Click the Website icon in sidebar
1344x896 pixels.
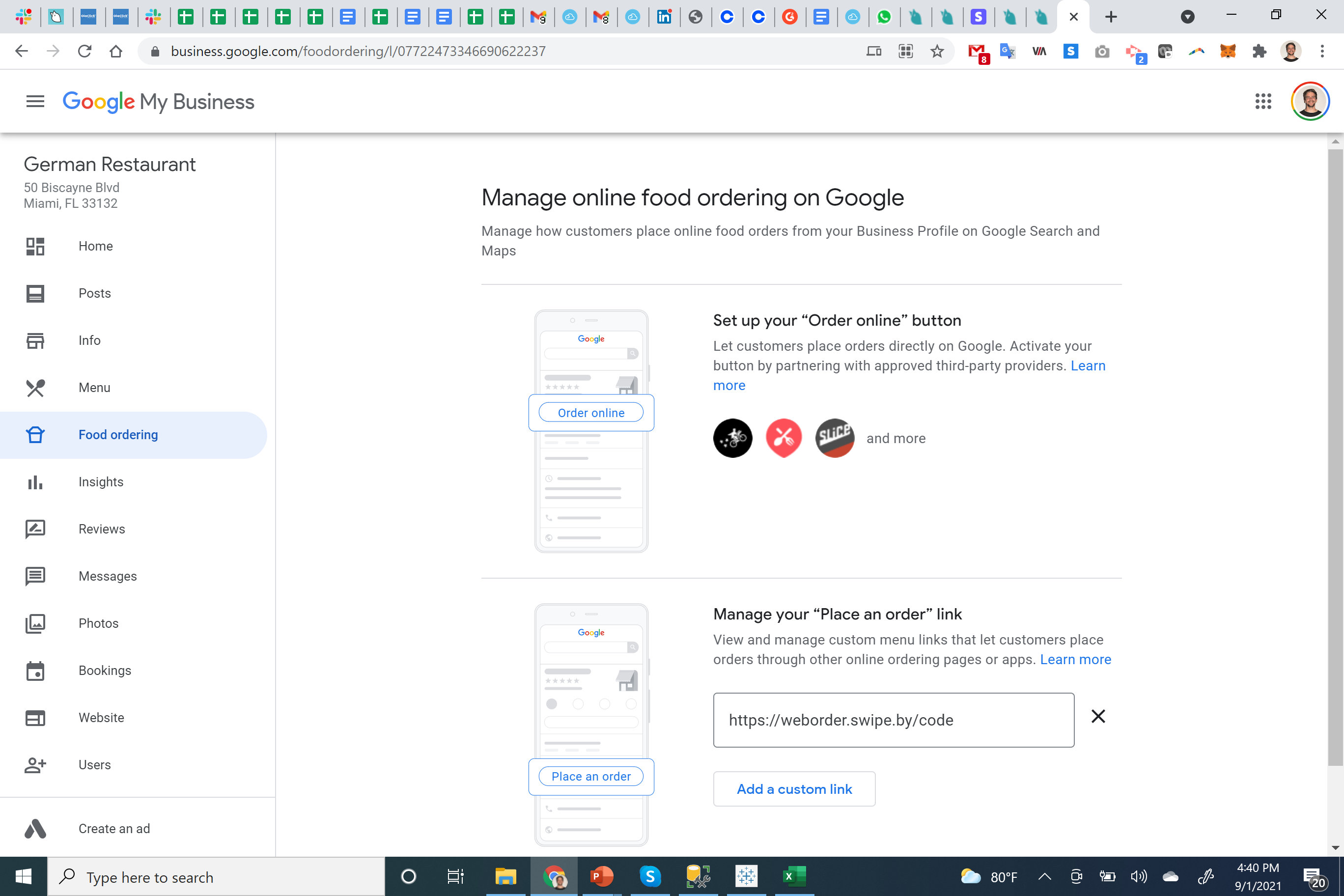pos(35,718)
